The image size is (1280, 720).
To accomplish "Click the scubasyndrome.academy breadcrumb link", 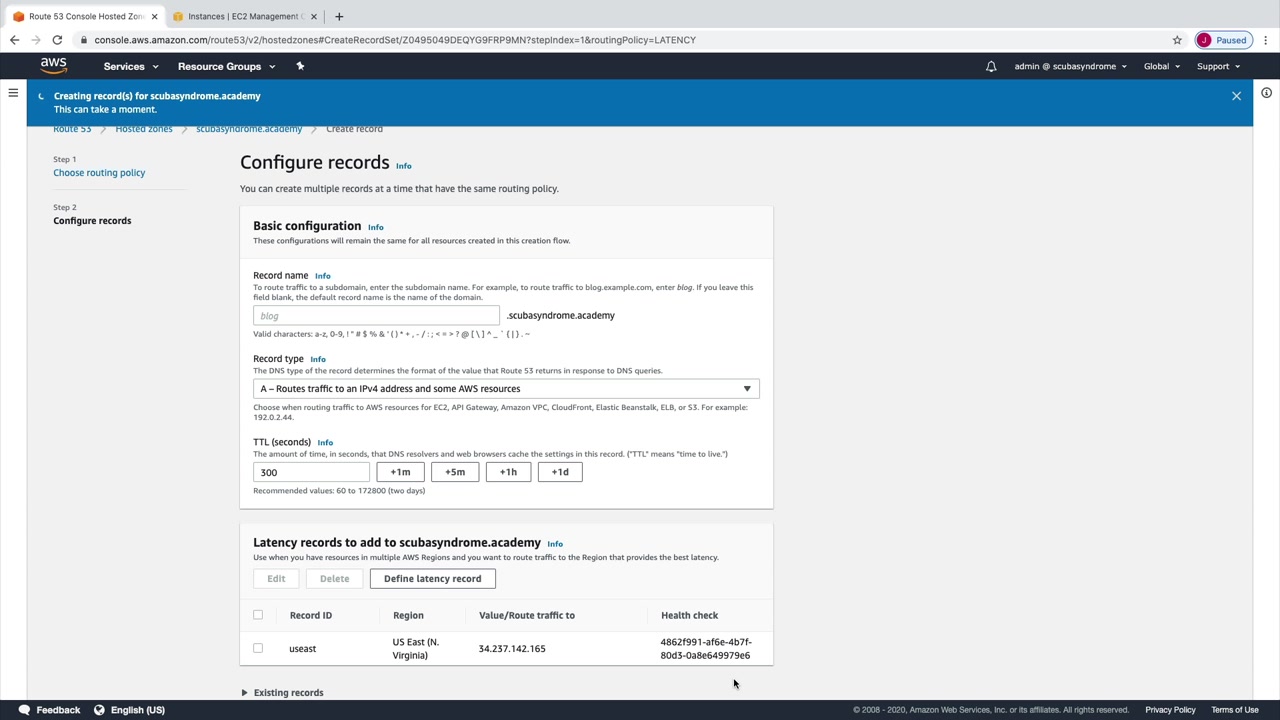I will tap(249, 129).
